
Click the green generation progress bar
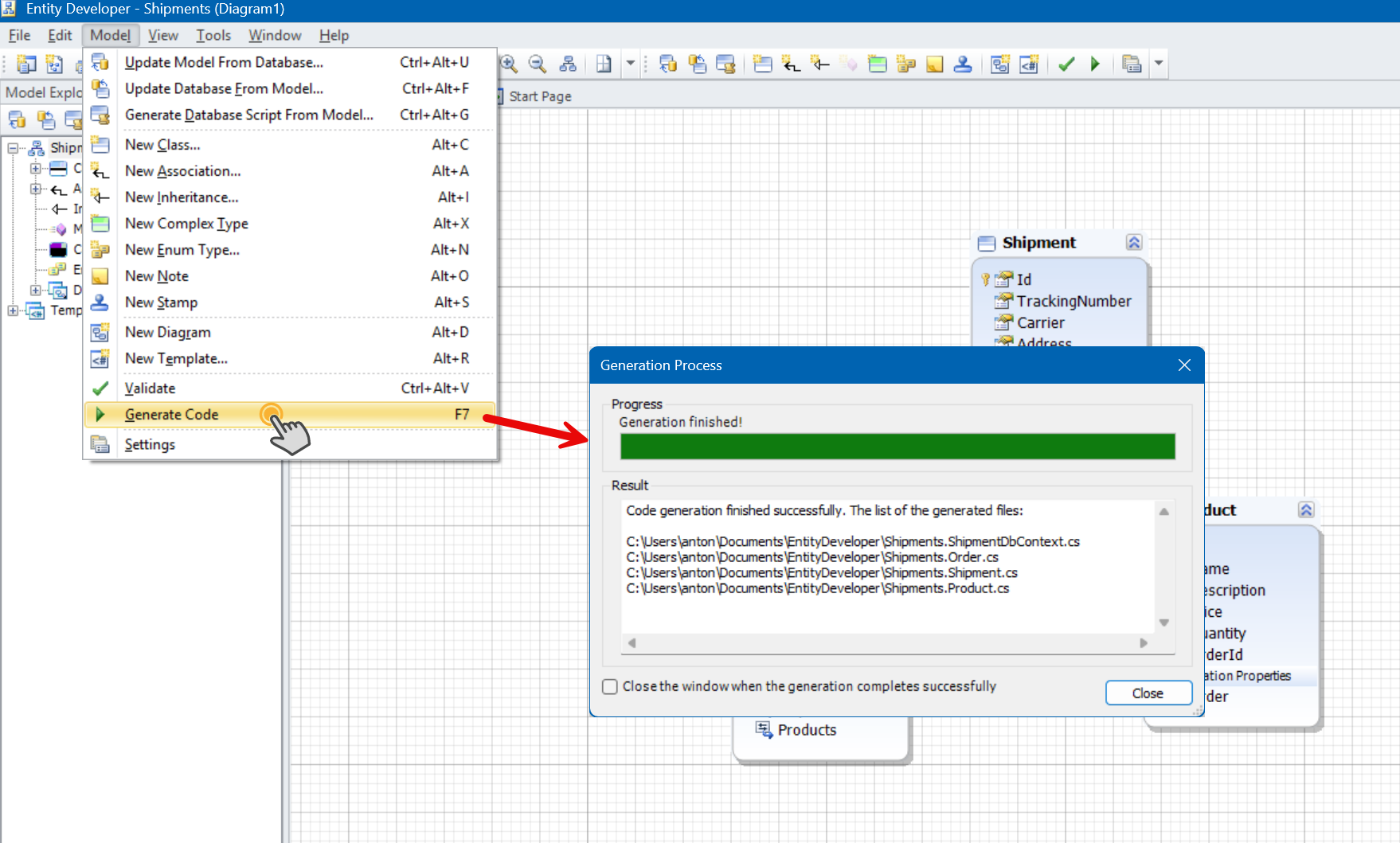[x=897, y=447]
